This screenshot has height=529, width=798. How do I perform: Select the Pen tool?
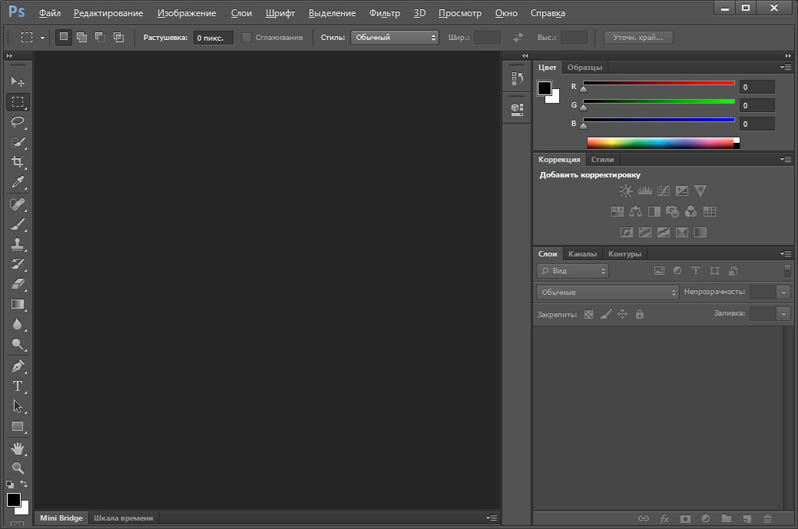[17, 366]
